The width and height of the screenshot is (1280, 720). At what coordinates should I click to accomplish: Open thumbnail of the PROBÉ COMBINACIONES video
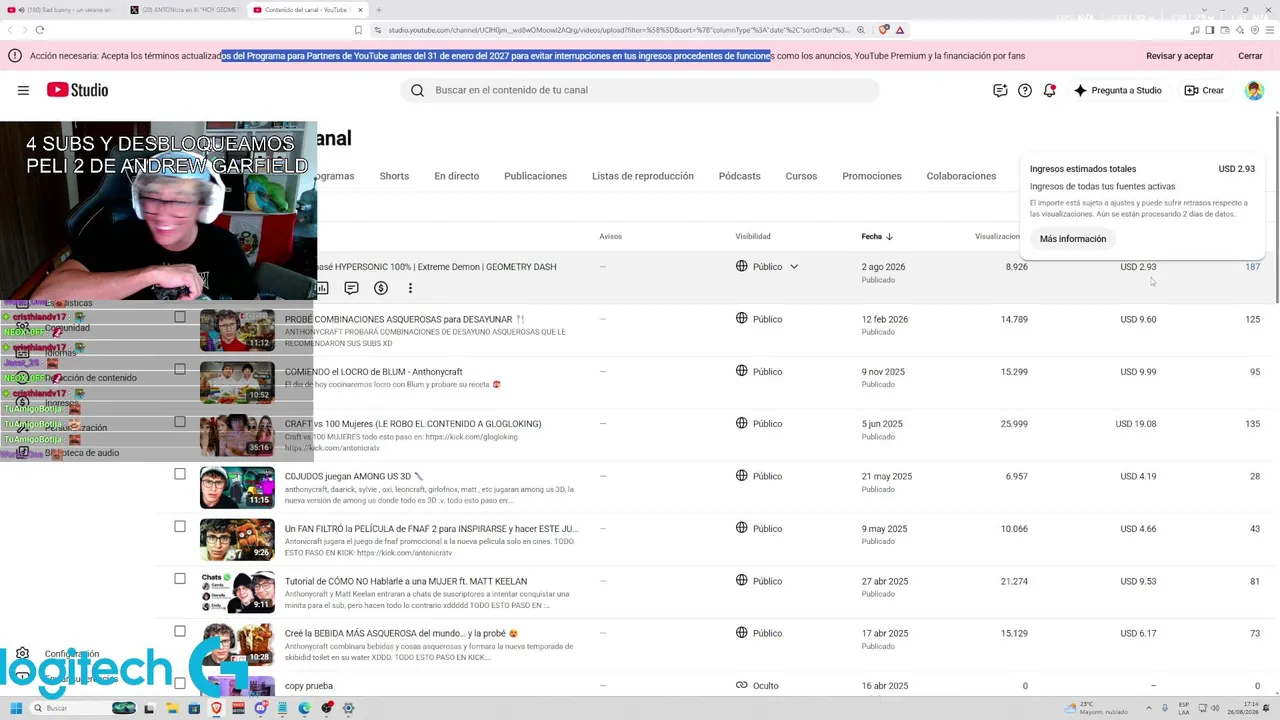point(237,330)
